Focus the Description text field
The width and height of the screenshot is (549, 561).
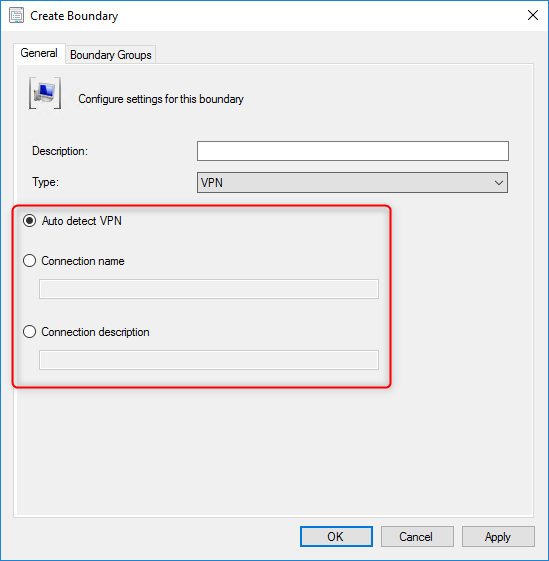(353, 151)
